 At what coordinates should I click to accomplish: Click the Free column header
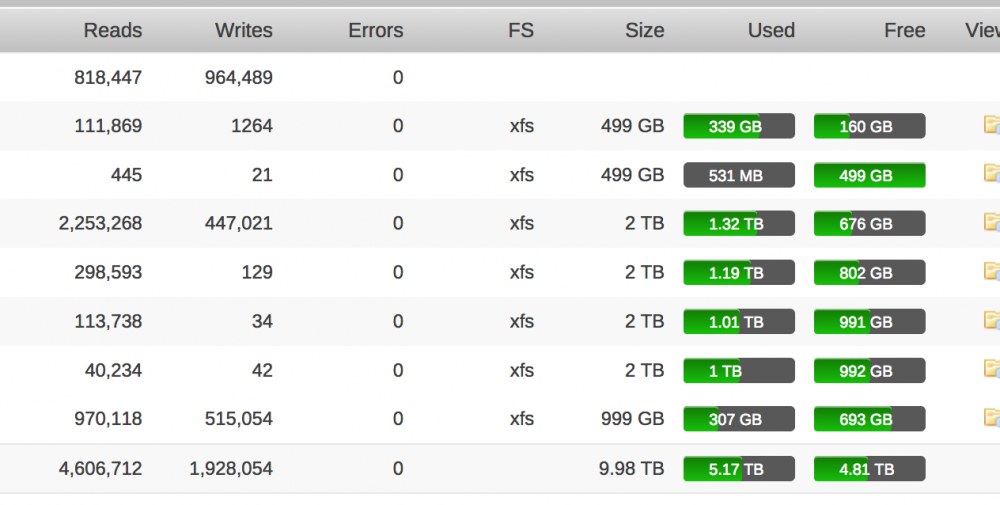coord(904,30)
